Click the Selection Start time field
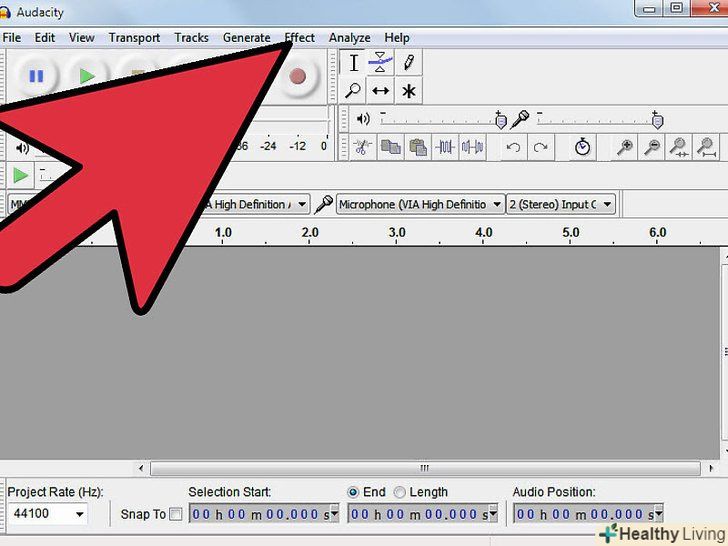 [264, 514]
